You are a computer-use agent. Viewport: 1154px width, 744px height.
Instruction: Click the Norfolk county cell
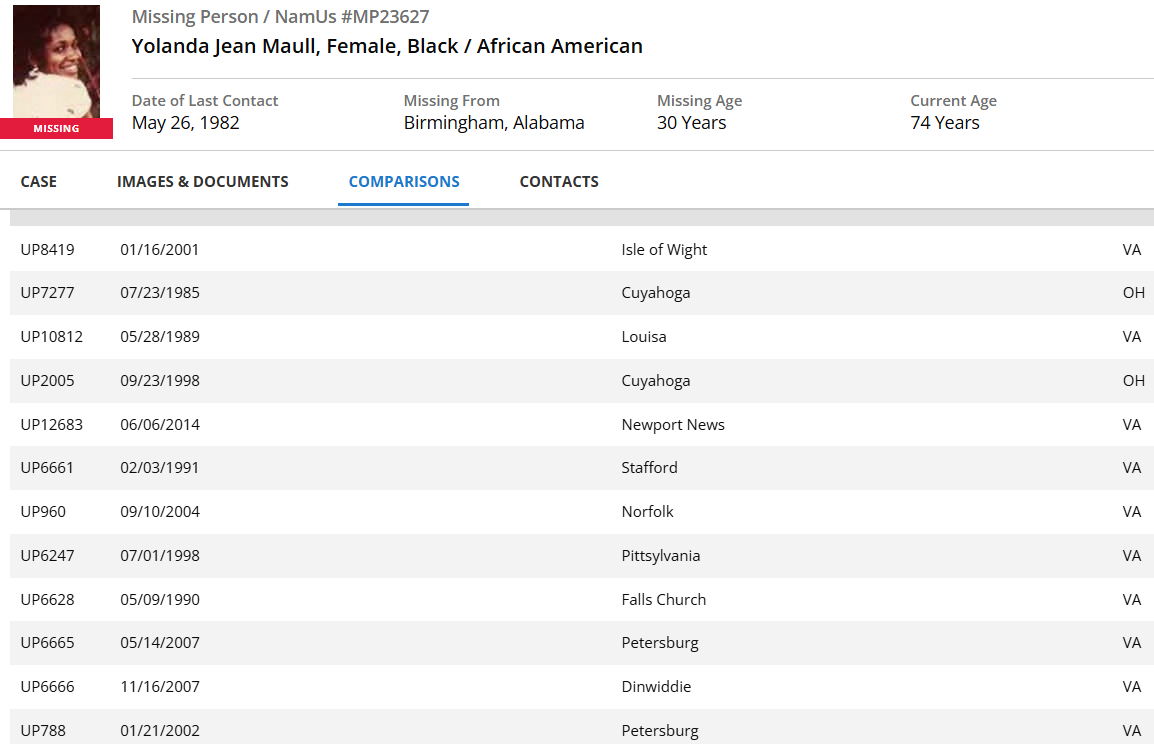pyautogui.click(x=647, y=512)
